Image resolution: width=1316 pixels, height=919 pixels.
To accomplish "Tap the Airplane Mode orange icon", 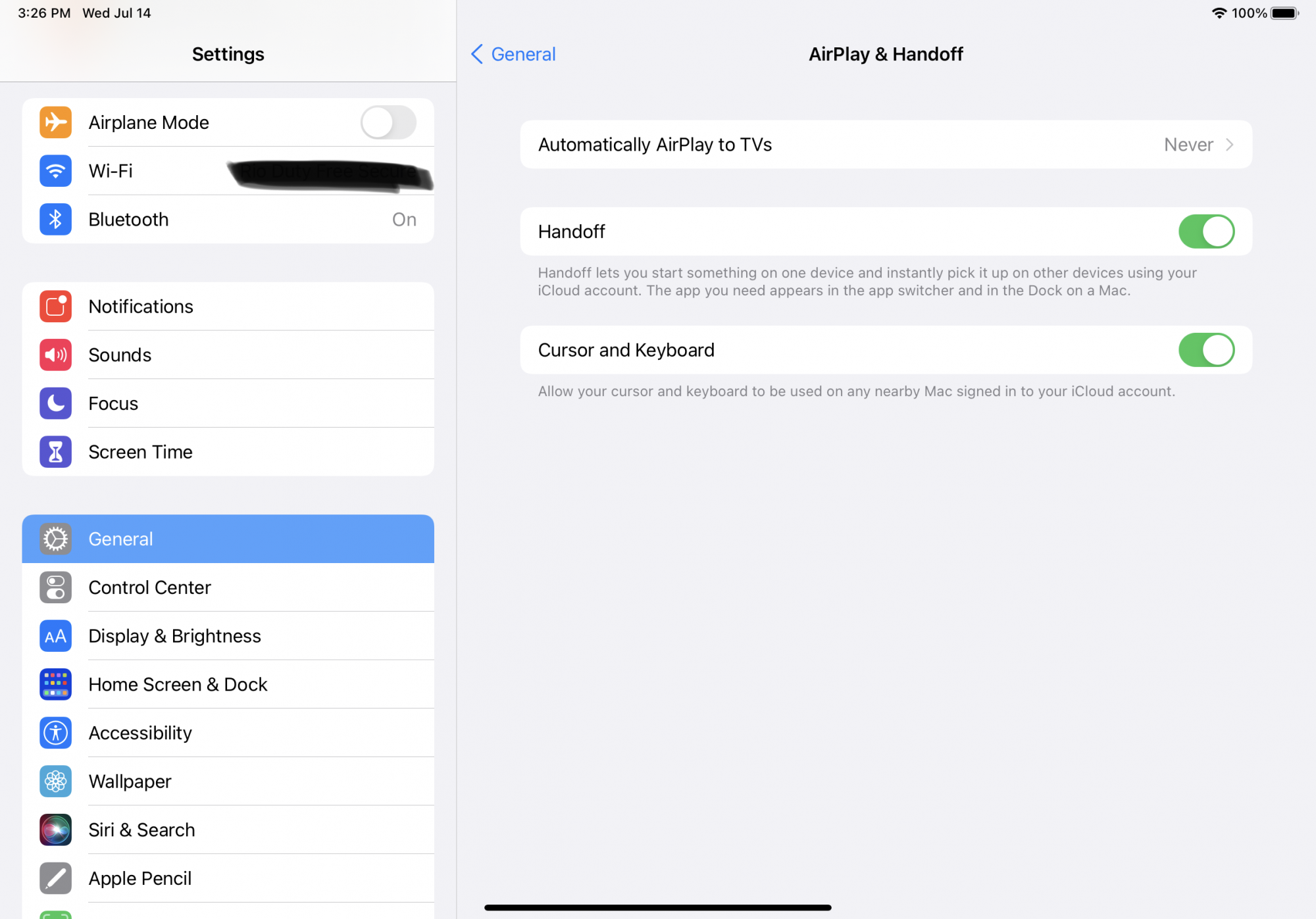I will click(55, 122).
